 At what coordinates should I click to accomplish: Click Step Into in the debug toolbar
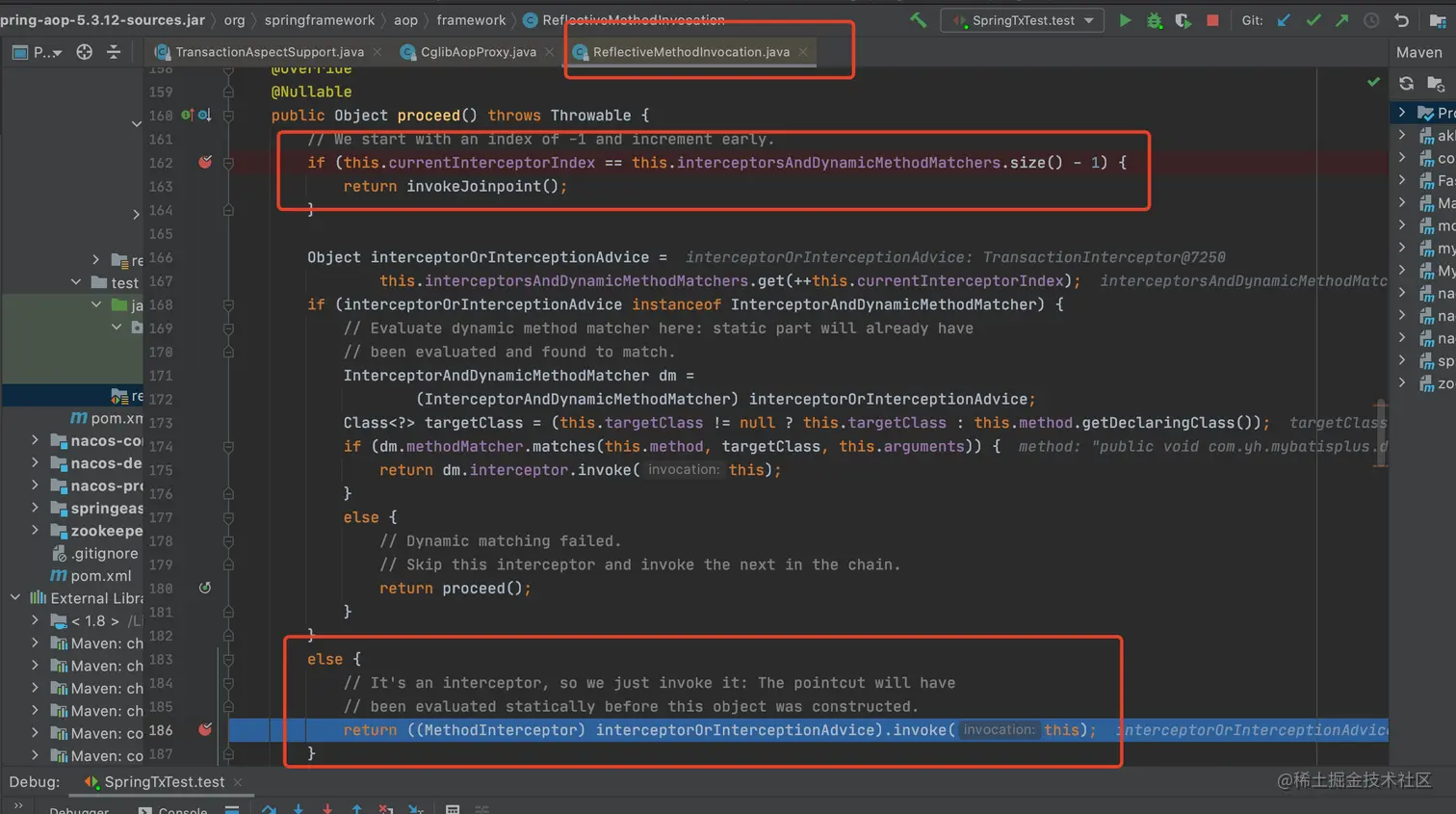click(299, 809)
